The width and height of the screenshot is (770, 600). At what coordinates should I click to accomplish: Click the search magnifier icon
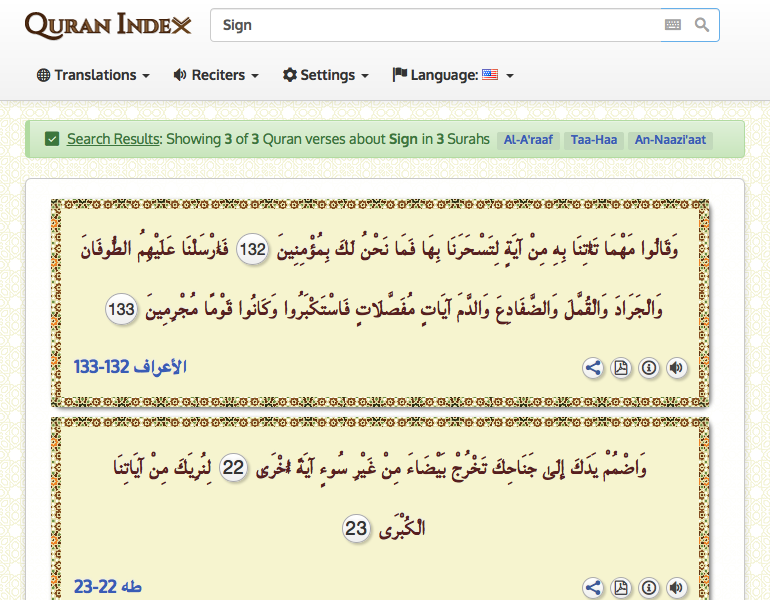[702, 25]
